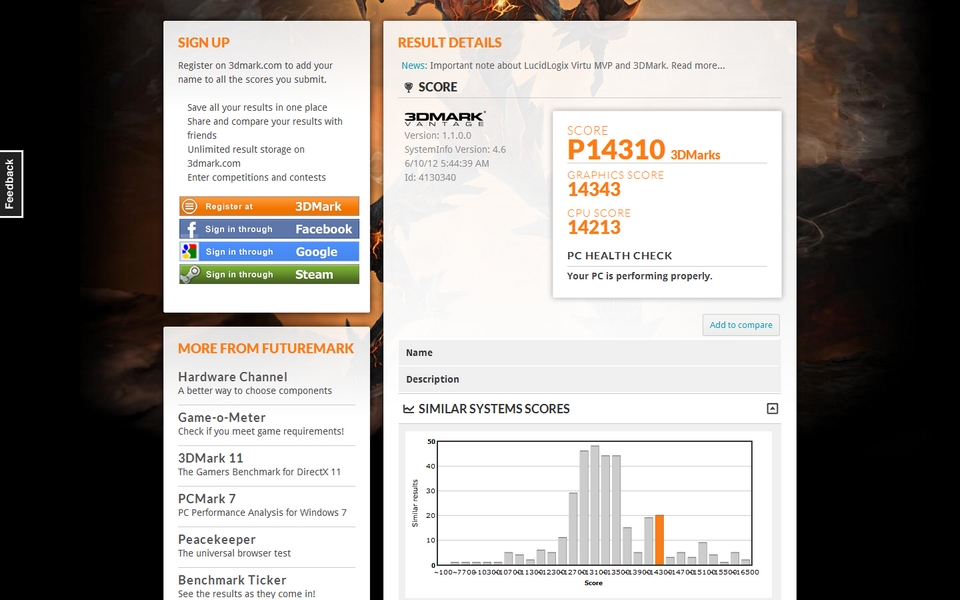Register at 3DMark
The width and height of the screenshot is (960, 600).
(x=269, y=206)
